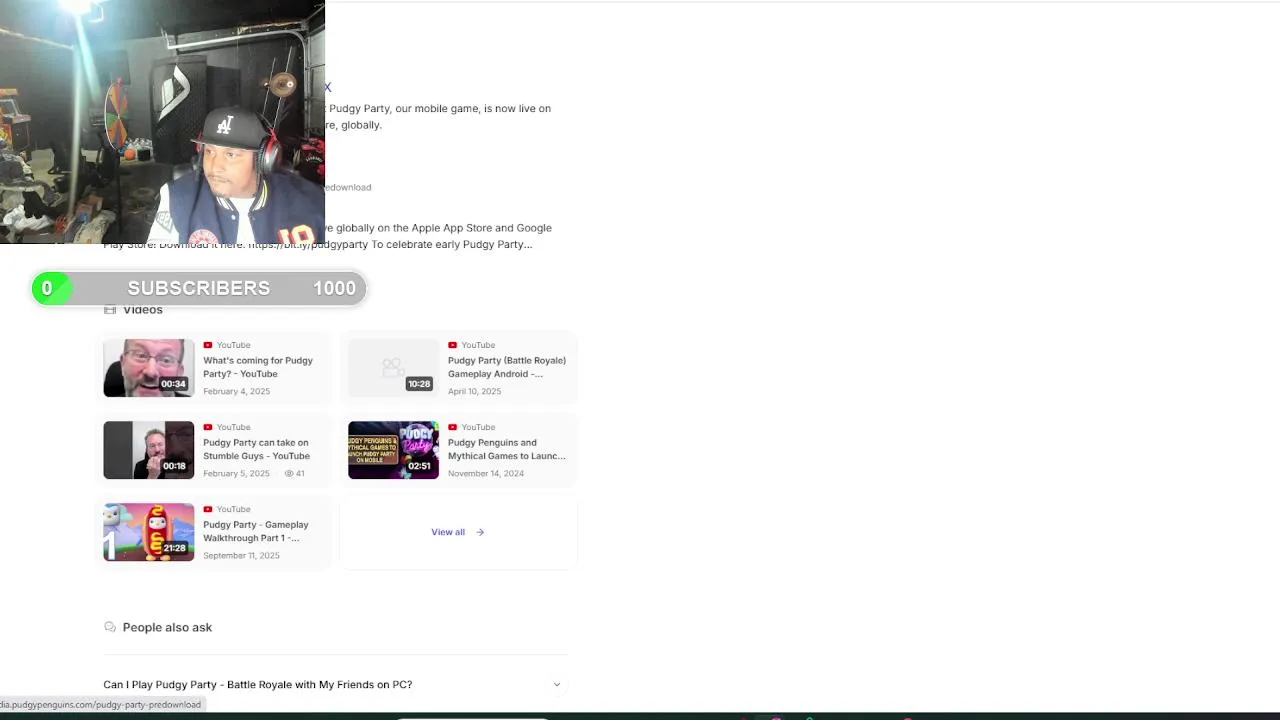Click the 41 views count
The height and width of the screenshot is (720, 1280).
[300, 473]
